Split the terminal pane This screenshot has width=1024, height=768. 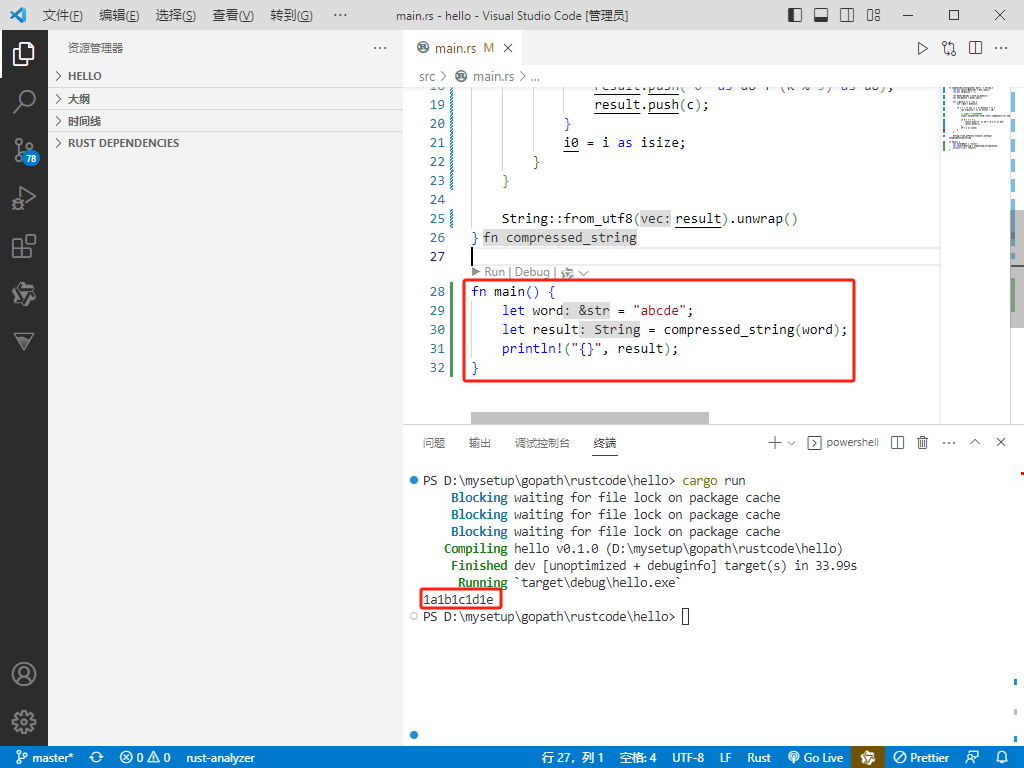click(x=898, y=443)
